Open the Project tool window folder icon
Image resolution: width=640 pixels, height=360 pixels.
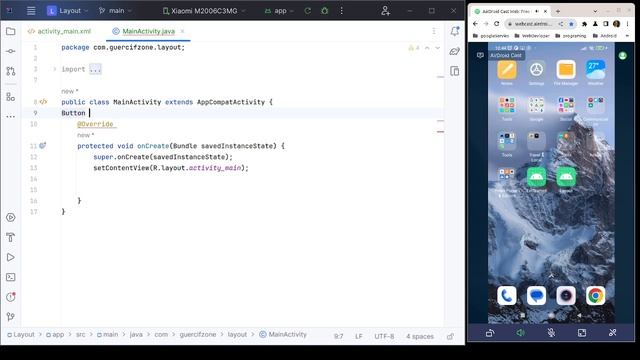(x=11, y=31)
